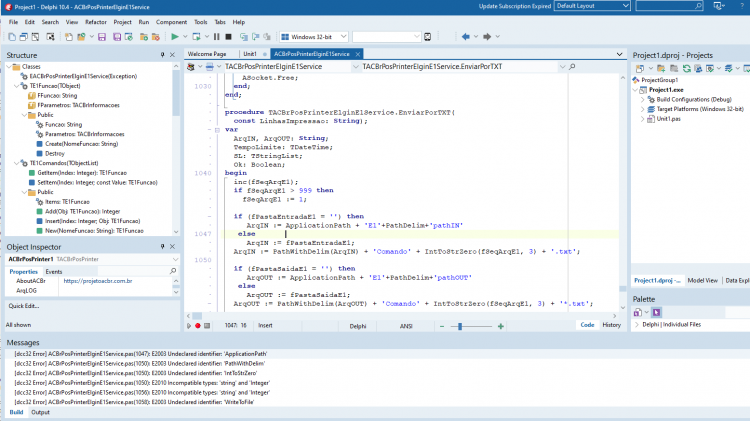Image resolution: width=750 pixels, height=421 pixels.
Task: Open the File menu
Action: pyautogui.click(x=13, y=22)
